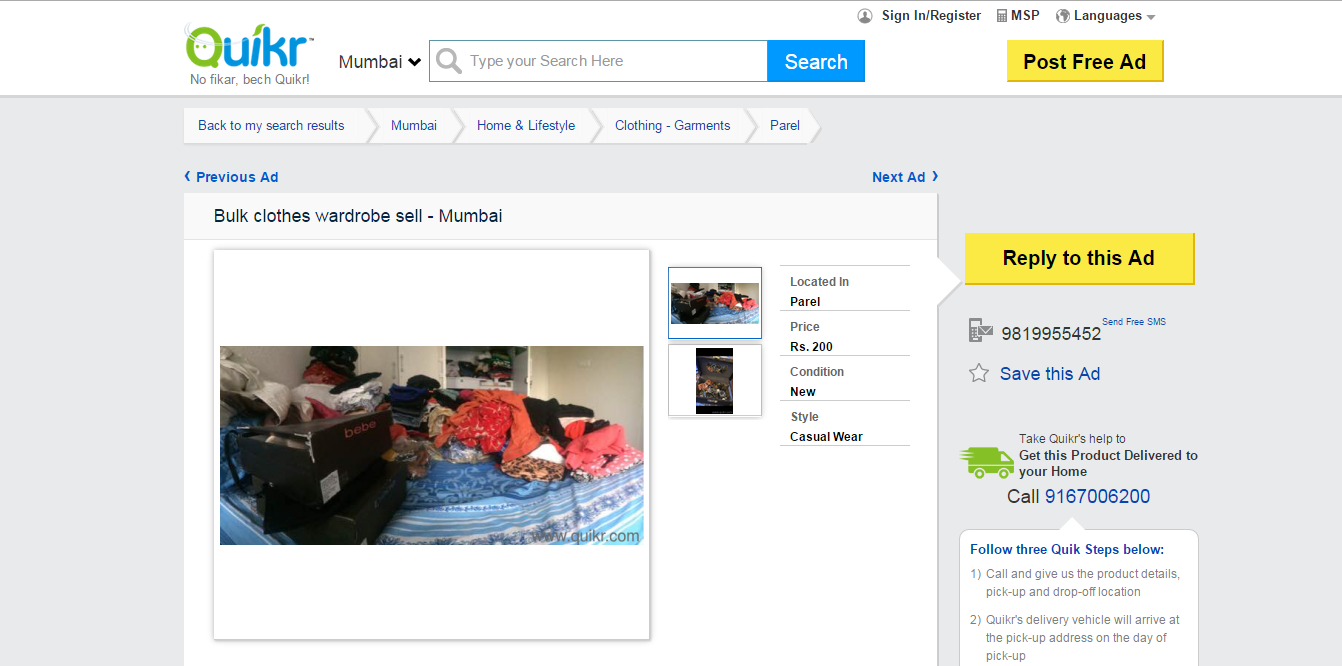
Task: Click the globe icon beside Languages
Action: [1063, 16]
